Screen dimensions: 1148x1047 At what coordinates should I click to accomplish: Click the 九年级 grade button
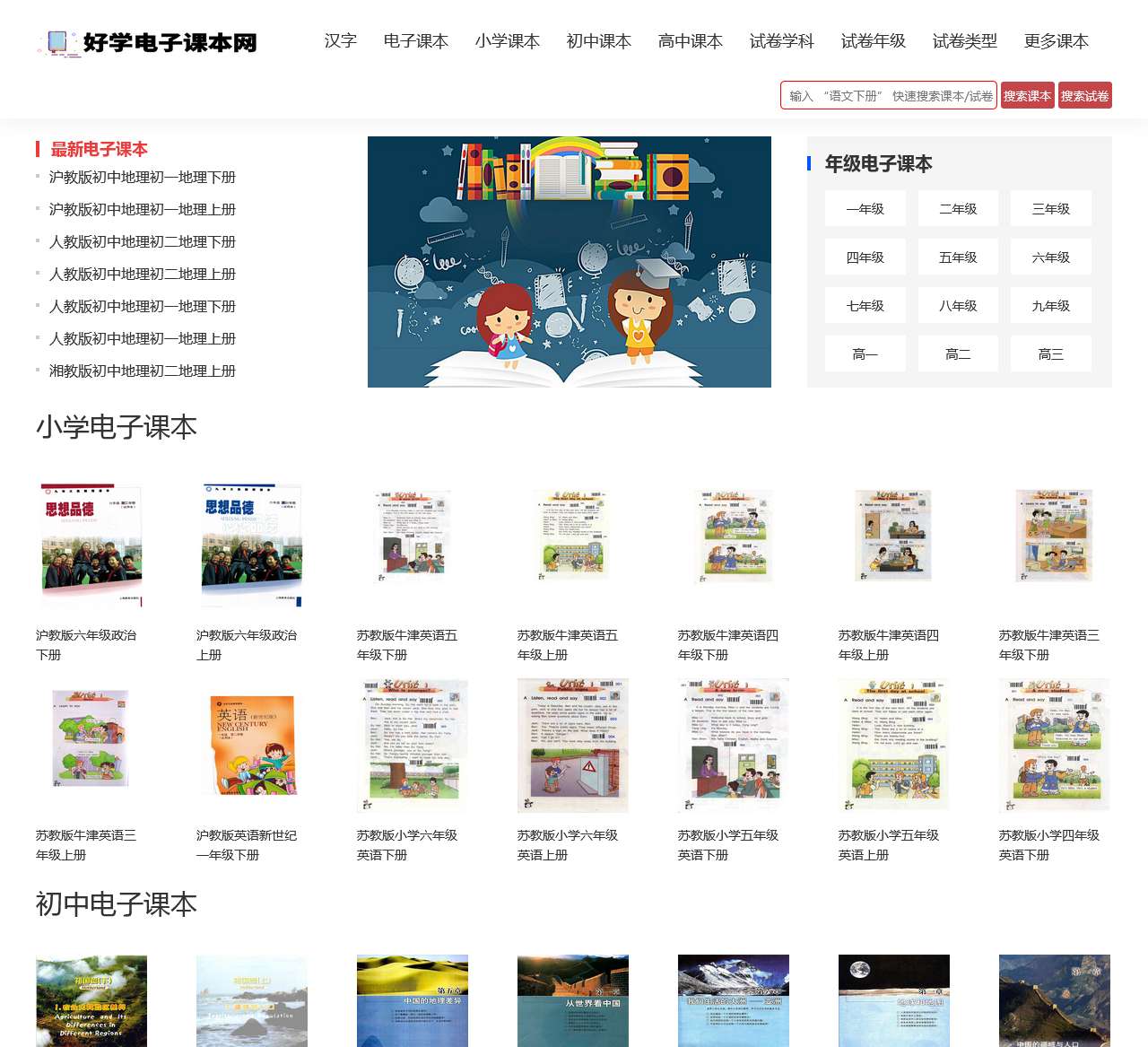1050,305
